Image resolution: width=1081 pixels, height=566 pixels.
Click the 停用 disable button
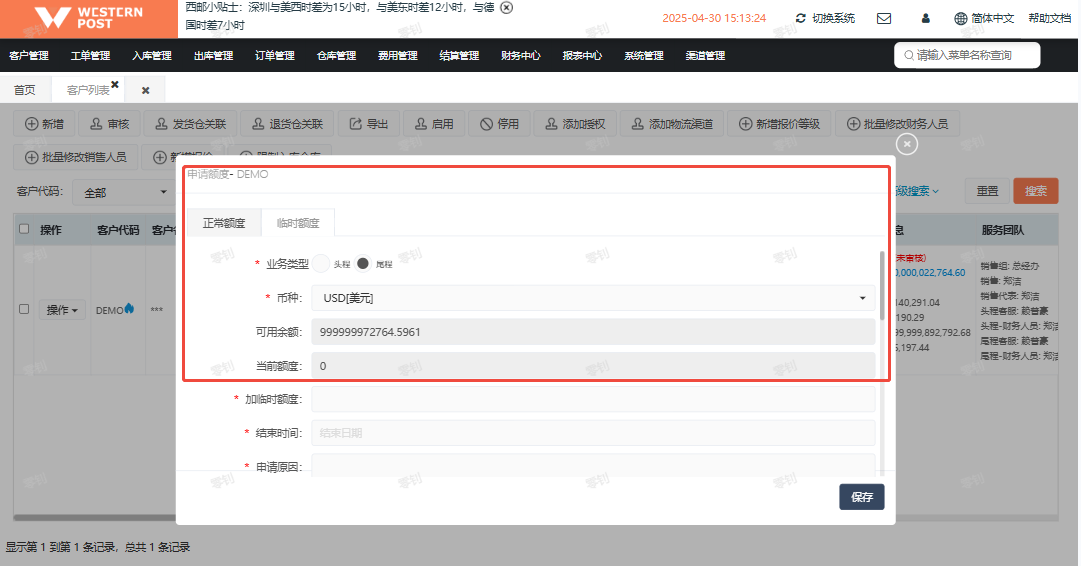[499, 124]
